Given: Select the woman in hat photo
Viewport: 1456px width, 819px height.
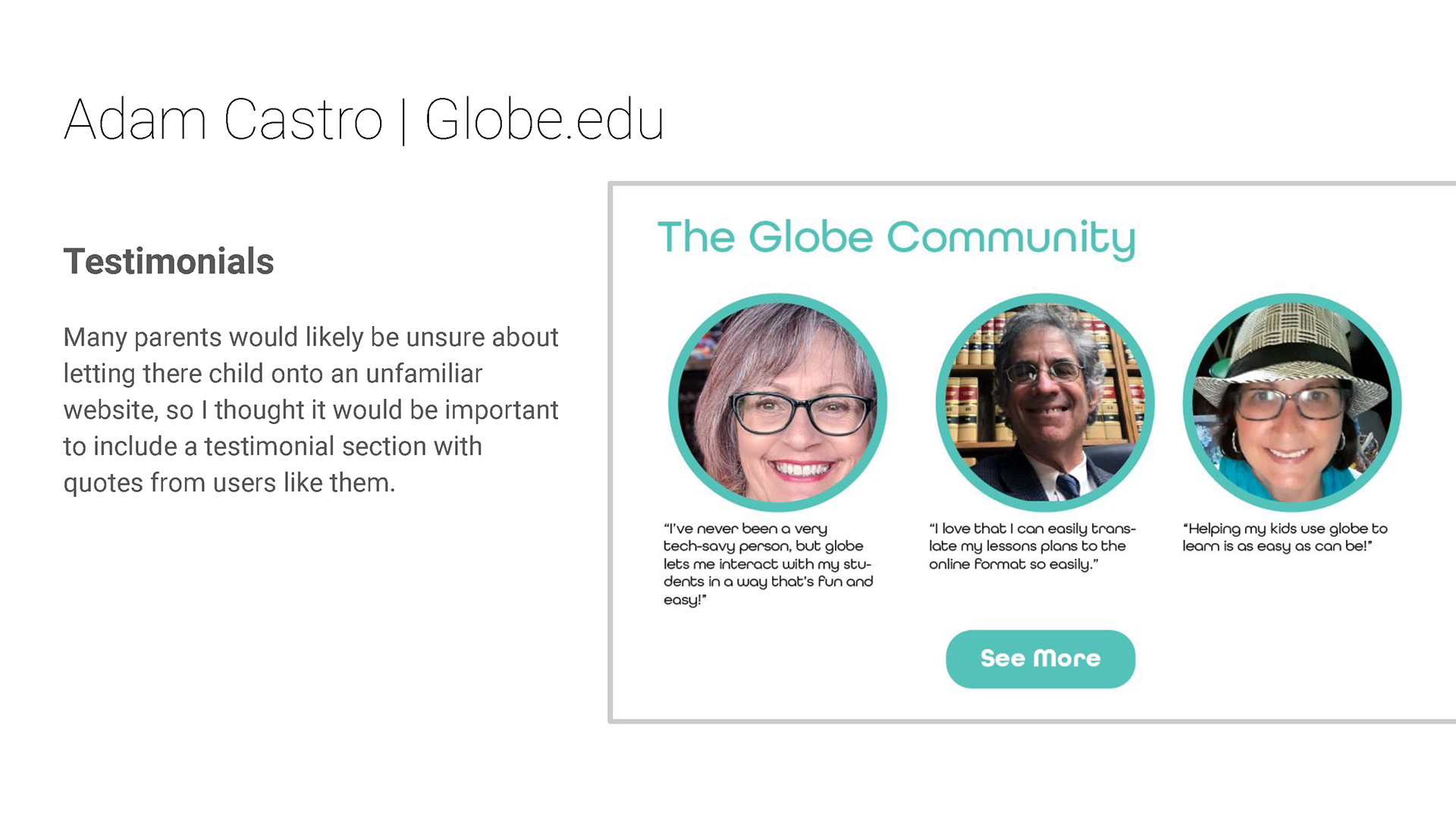Looking at the screenshot, I should point(1291,403).
